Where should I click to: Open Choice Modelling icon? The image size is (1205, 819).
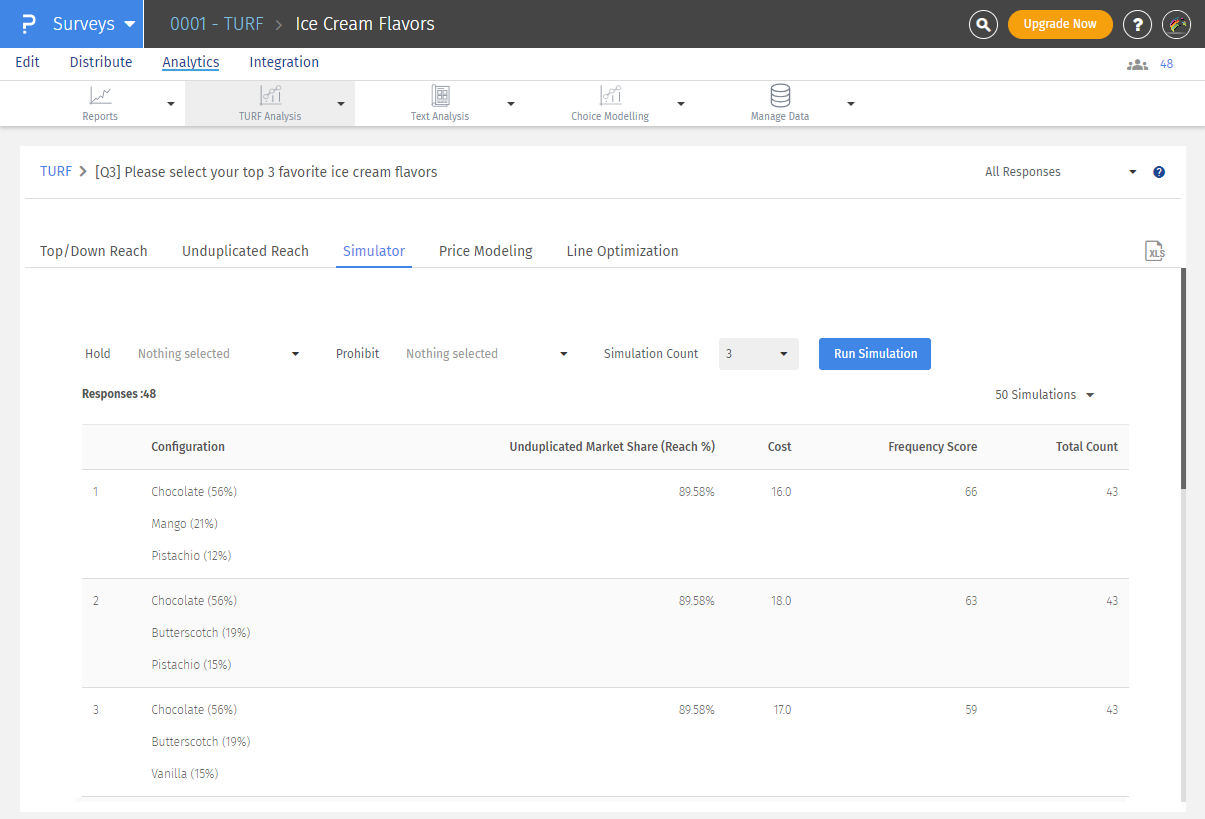[x=610, y=96]
